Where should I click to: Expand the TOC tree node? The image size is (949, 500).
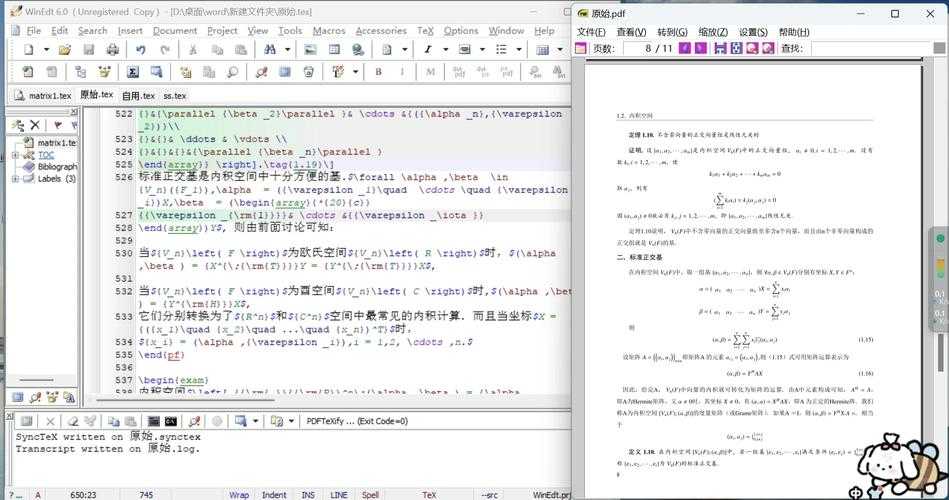[15, 155]
